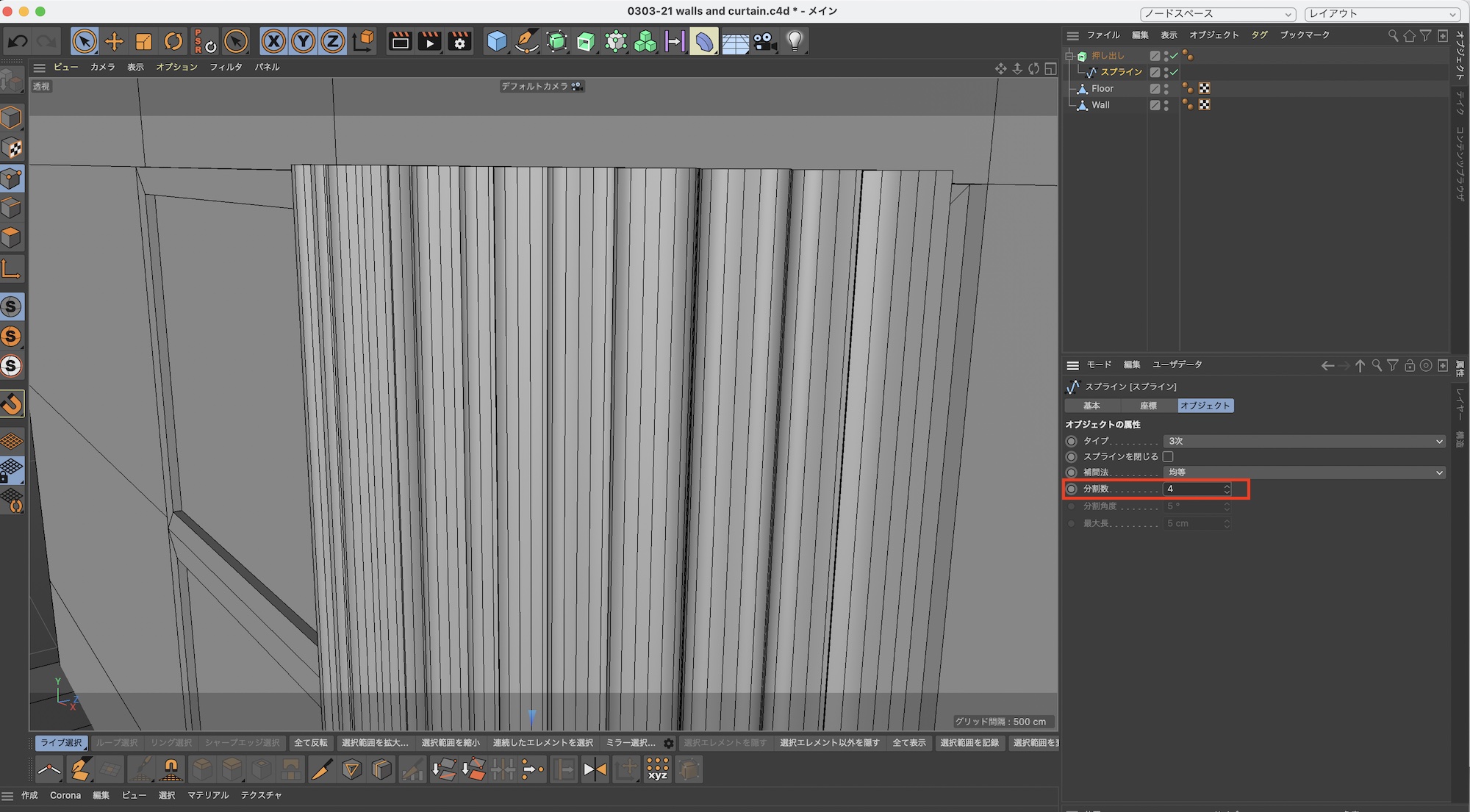The image size is (1470, 812).
Task: Toggle 押し出し object enabled checkmark
Action: (x=1174, y=56)
